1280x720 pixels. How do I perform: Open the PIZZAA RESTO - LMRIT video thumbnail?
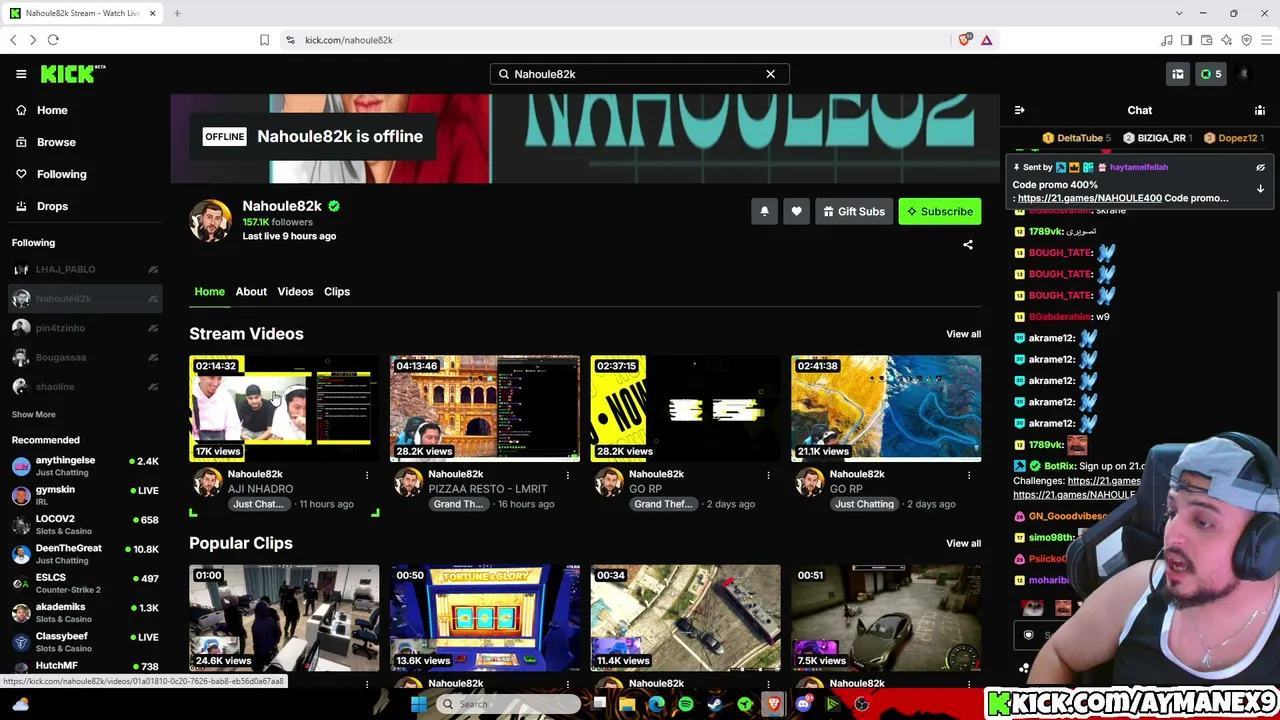click(485, 408)
